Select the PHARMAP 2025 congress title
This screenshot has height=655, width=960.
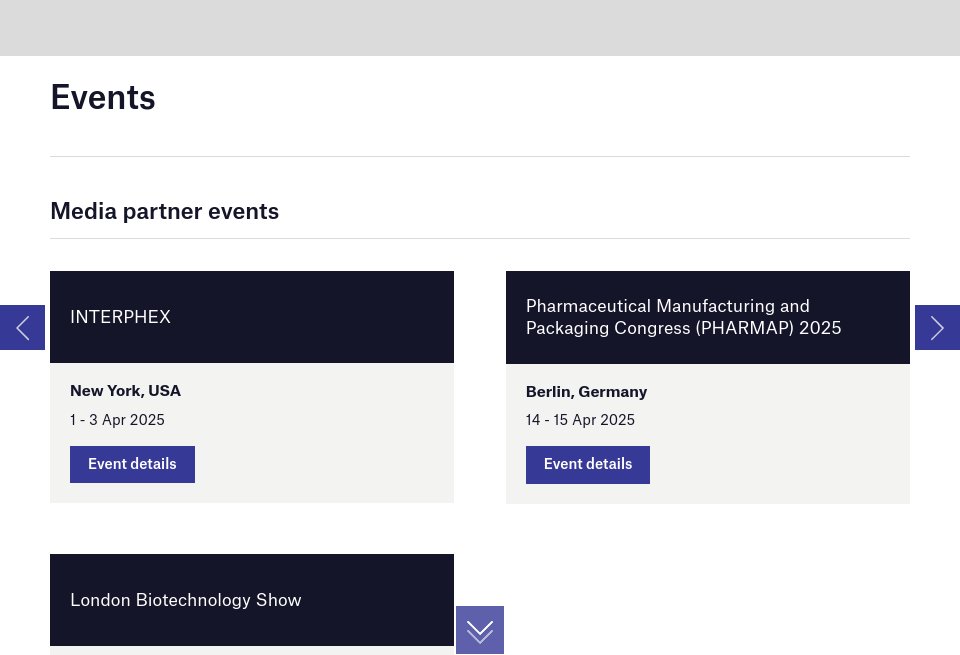683,317
